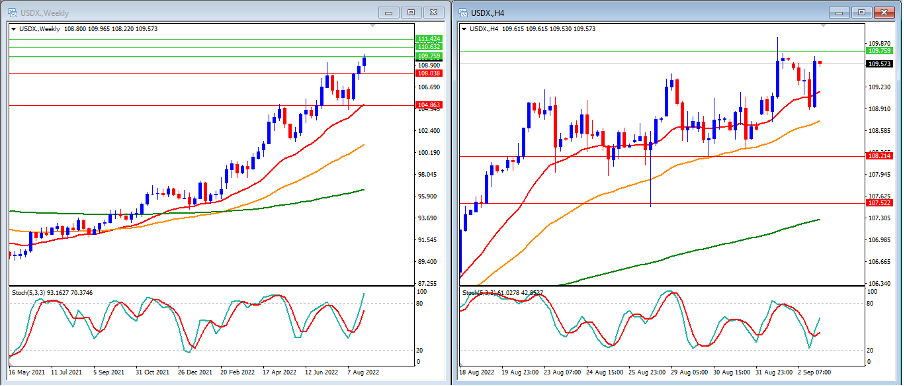Click the green 109.759 price label in the Weekly chart
Screen dimensions: 904x386
click(428, 56)
